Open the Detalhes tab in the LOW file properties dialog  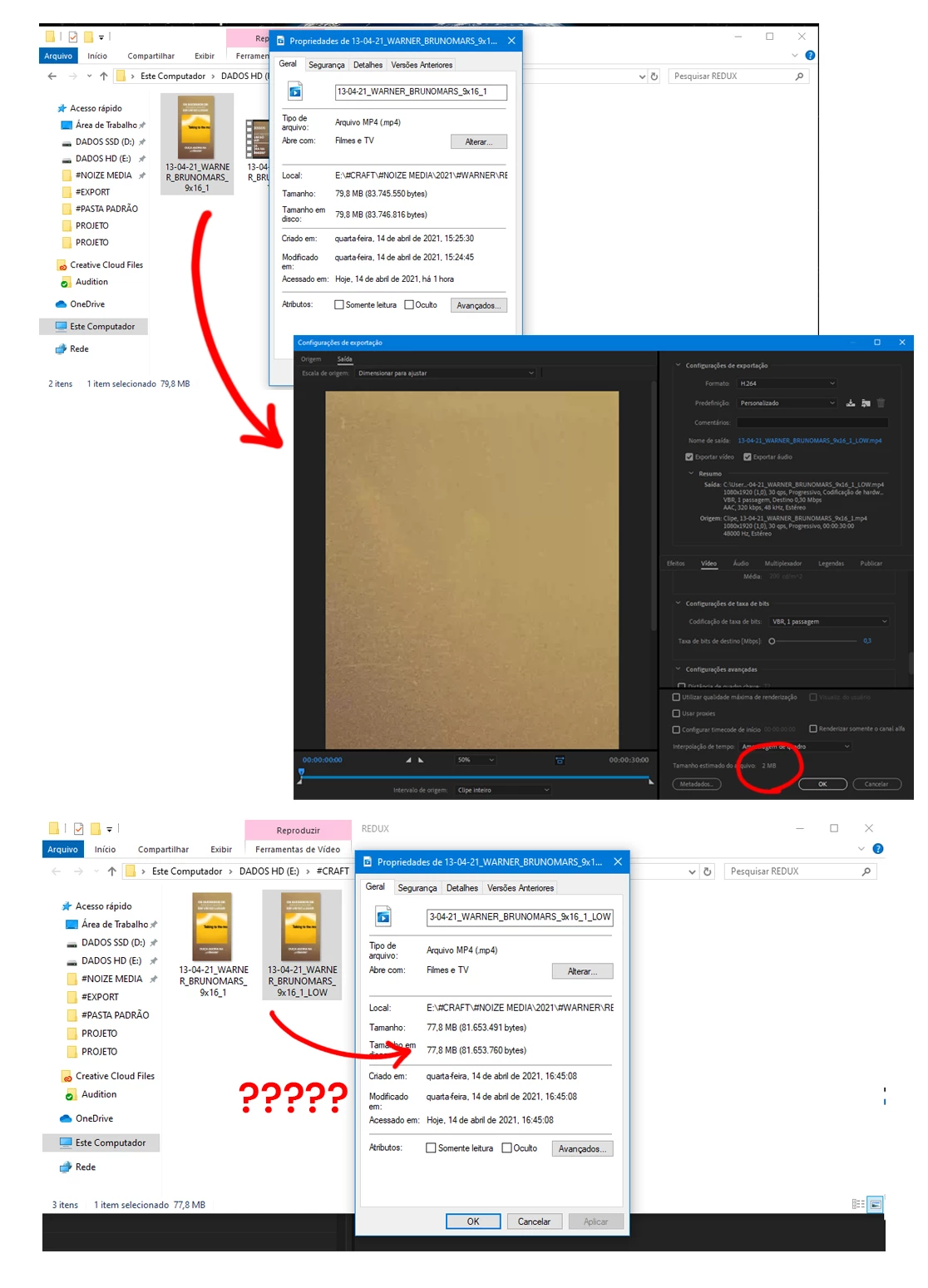[x=462, y=888]
